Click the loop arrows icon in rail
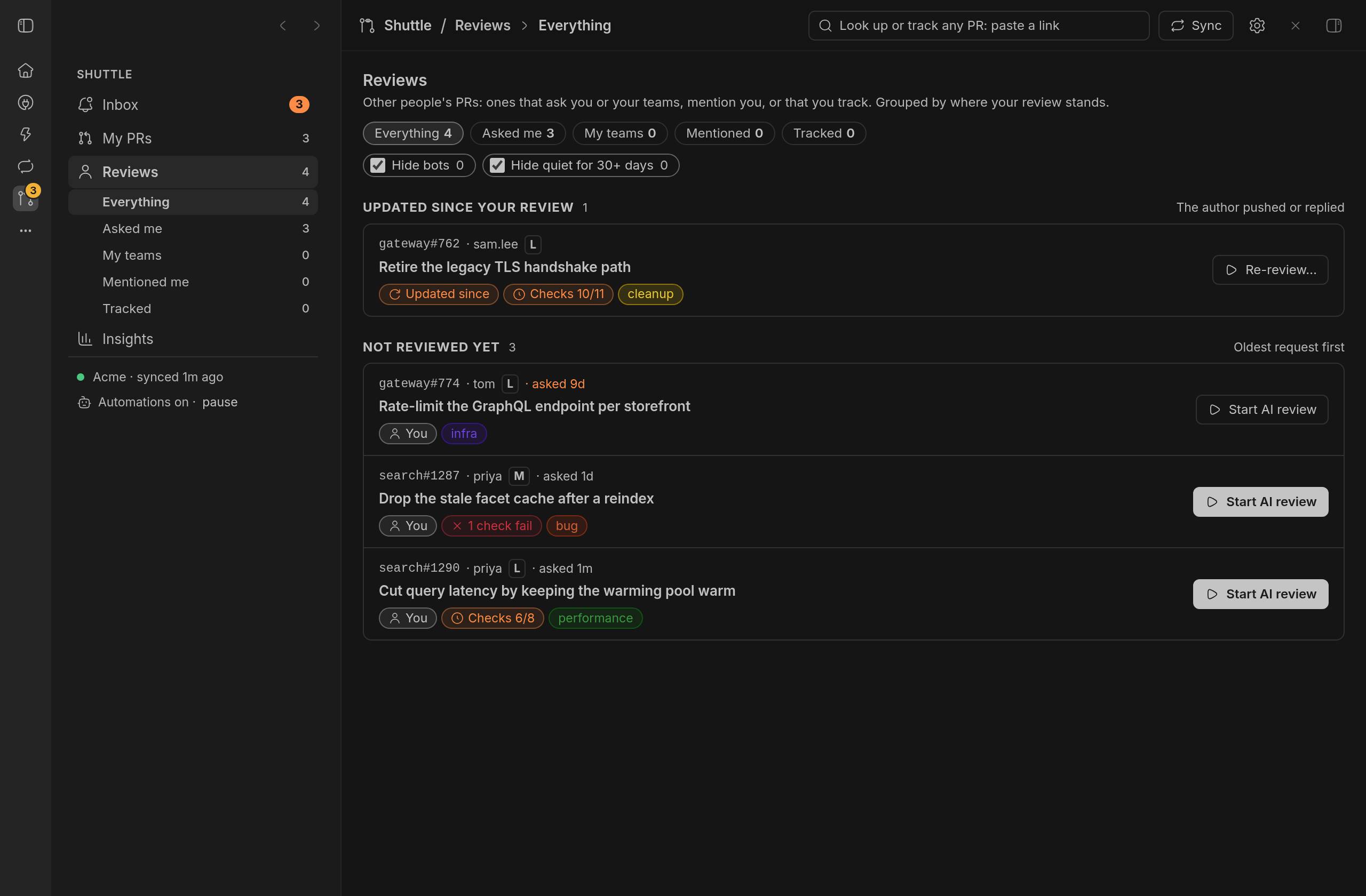1366x896 pixels. pyautogui.click(x=25, y=166)
